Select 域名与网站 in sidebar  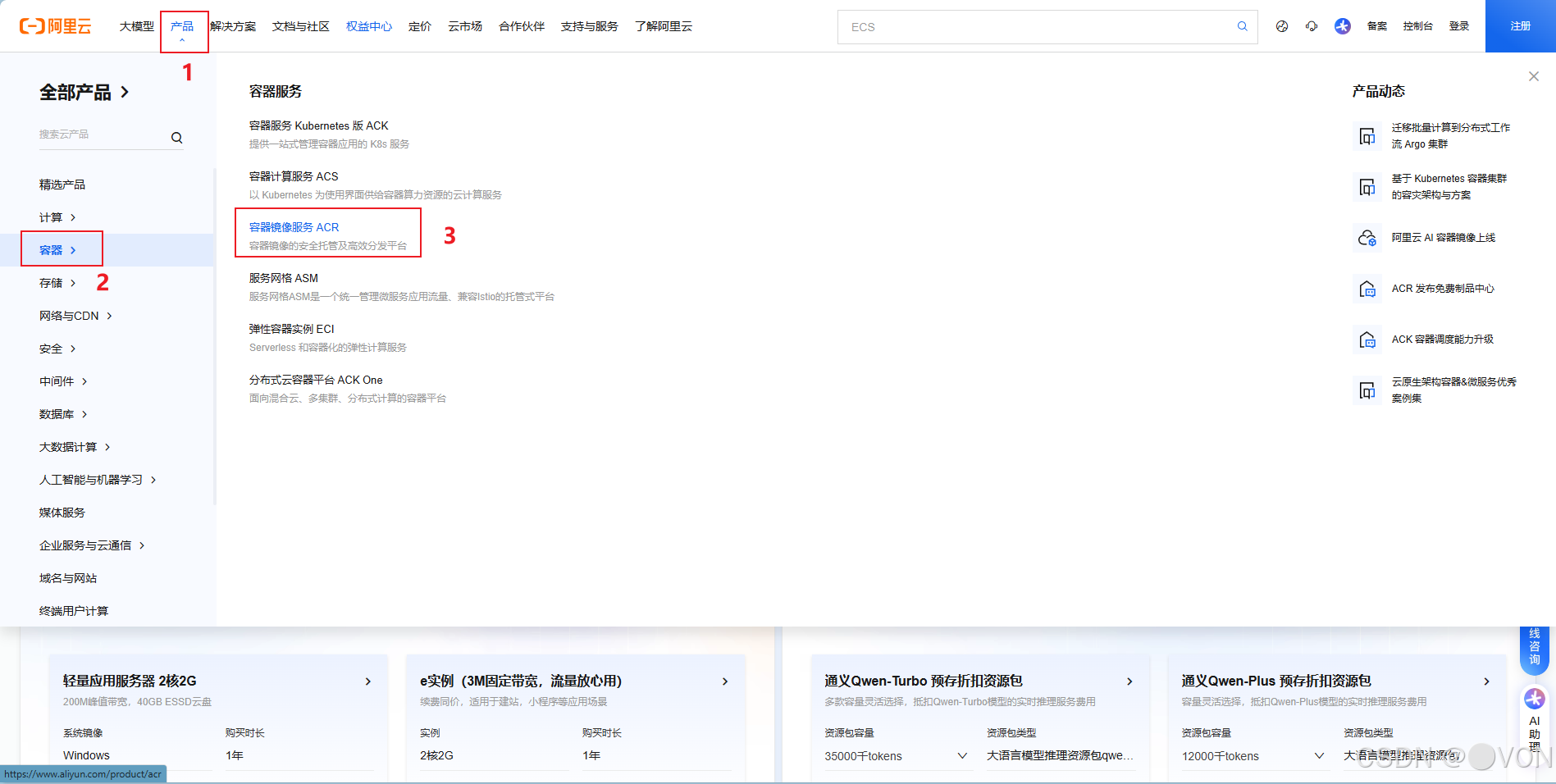(x=68, y=578)
